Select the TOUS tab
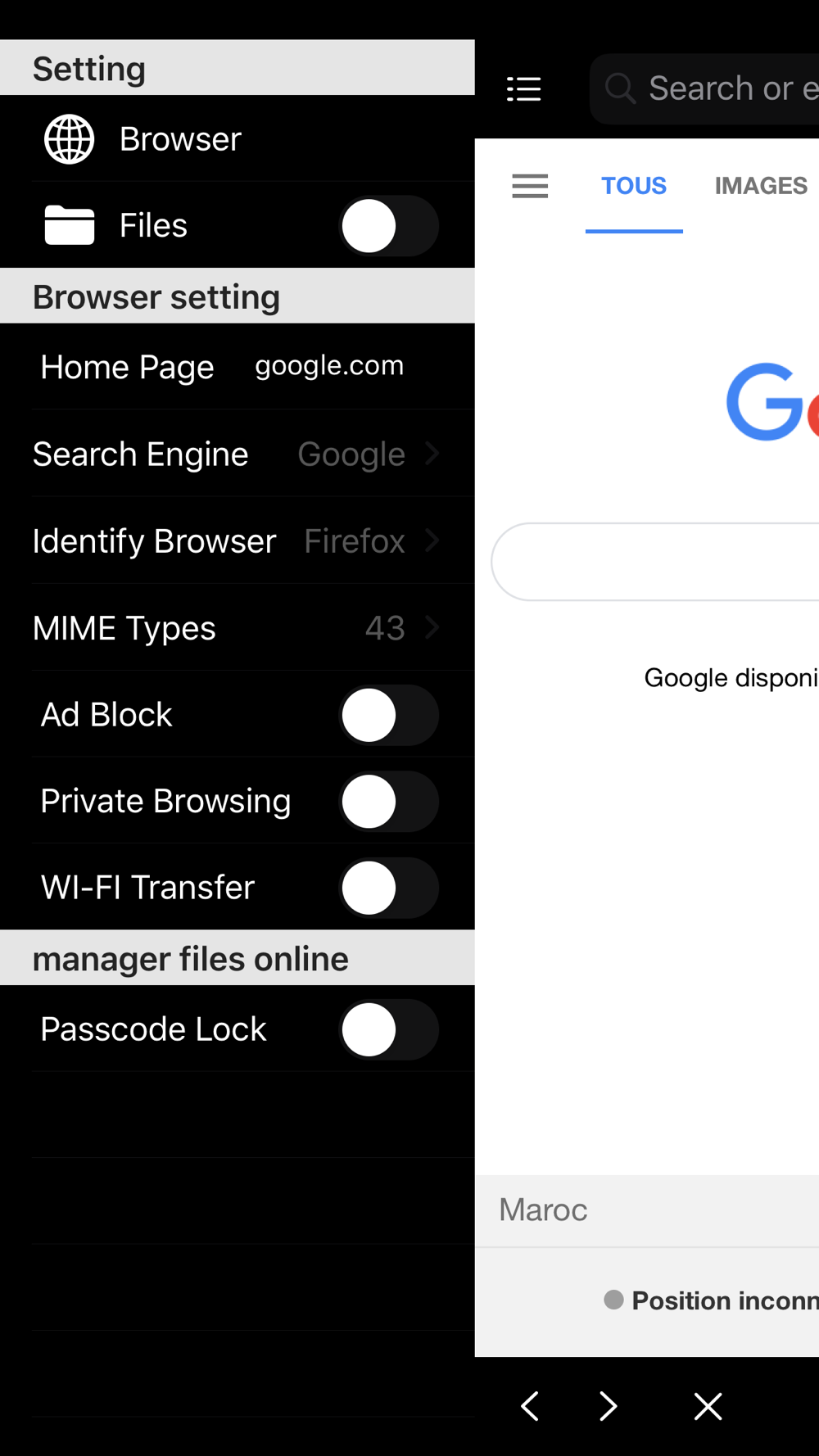819x1456 pixels. coord(634,186)
